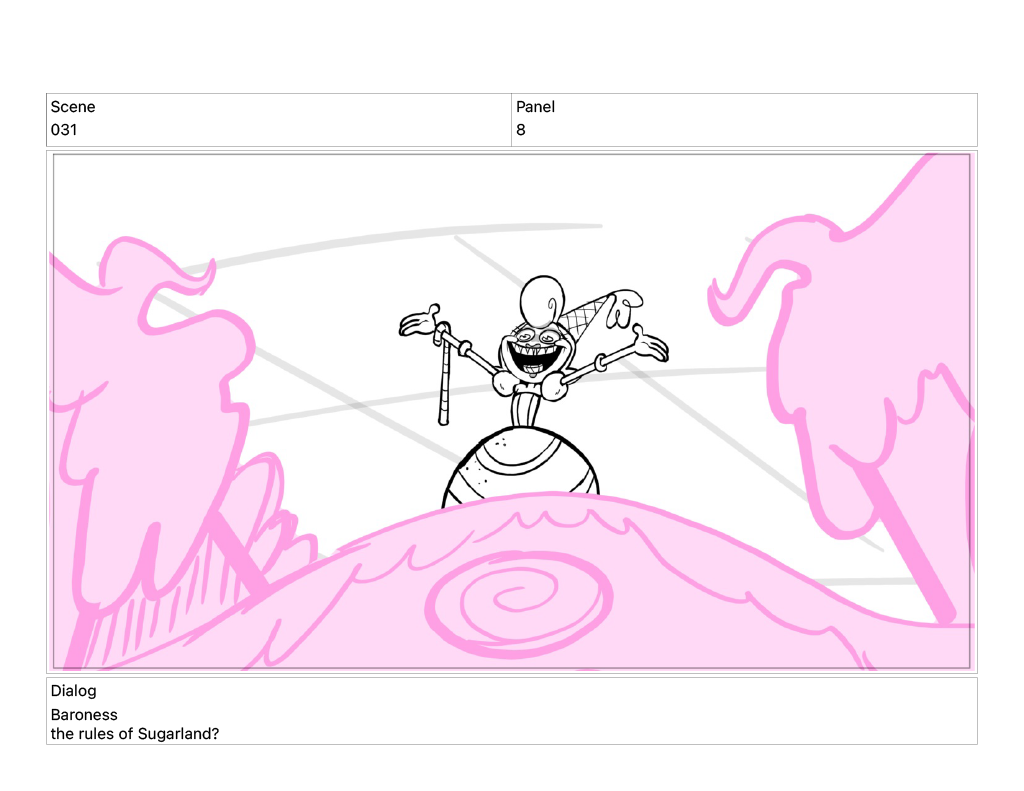Click the Baroness's outstretched right-side hand

point(647,346)
